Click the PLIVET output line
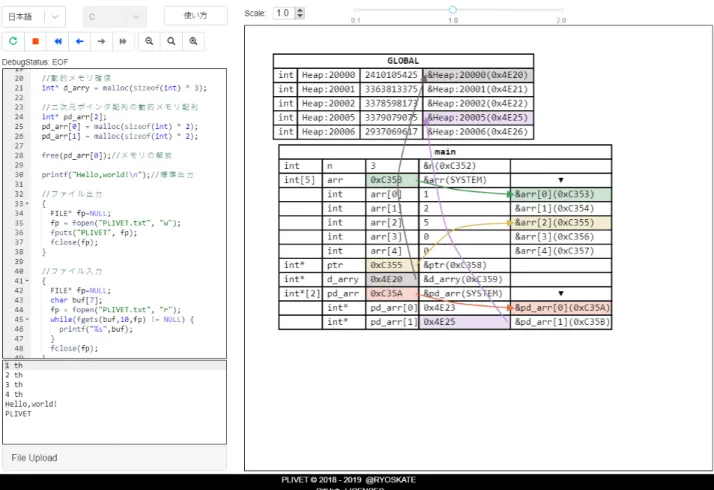This screenshot has height=490, width=714. [x=18, y=413]
